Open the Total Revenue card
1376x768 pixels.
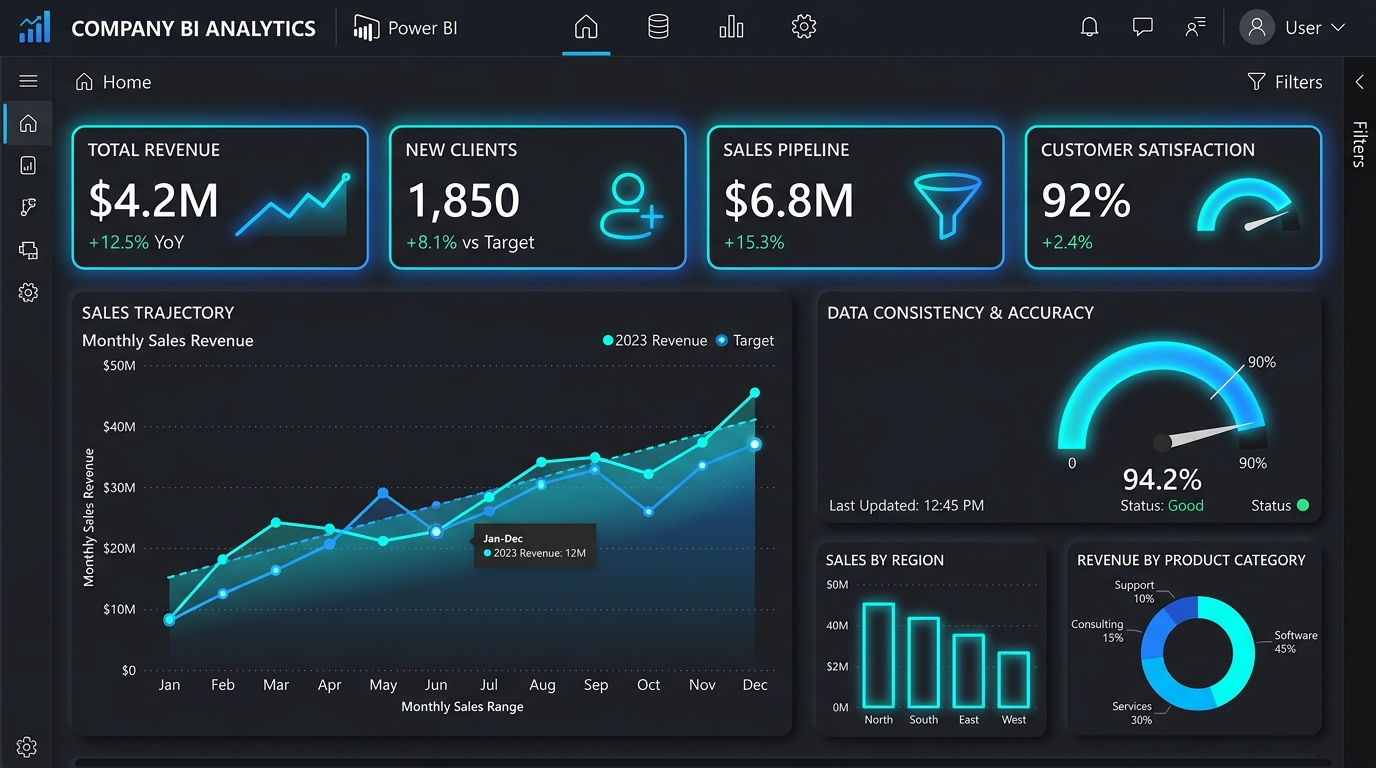(x=220, y=197)
